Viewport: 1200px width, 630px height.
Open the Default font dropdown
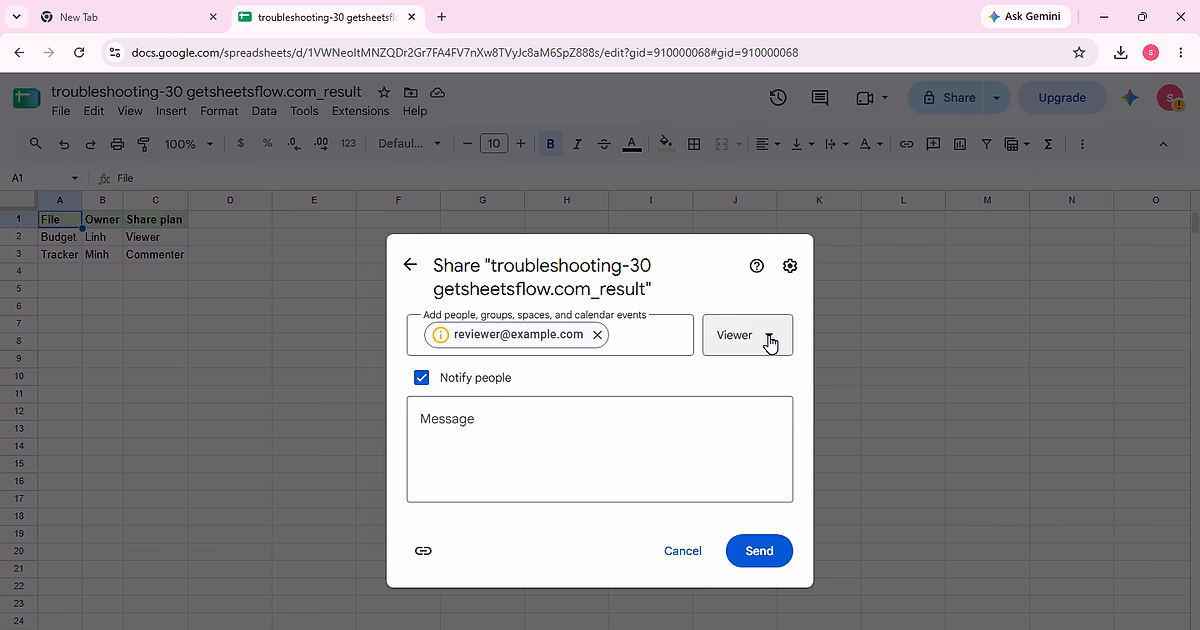[409, 144]
